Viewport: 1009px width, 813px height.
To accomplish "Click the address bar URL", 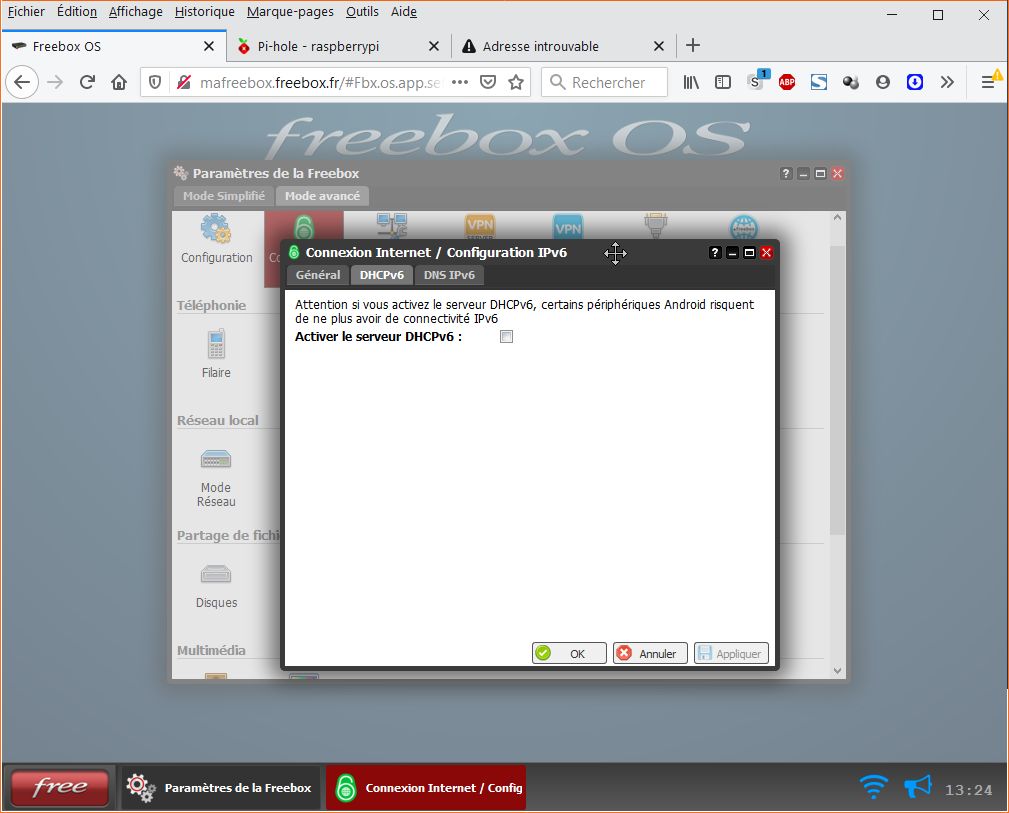I will click(x=320, y=82).
